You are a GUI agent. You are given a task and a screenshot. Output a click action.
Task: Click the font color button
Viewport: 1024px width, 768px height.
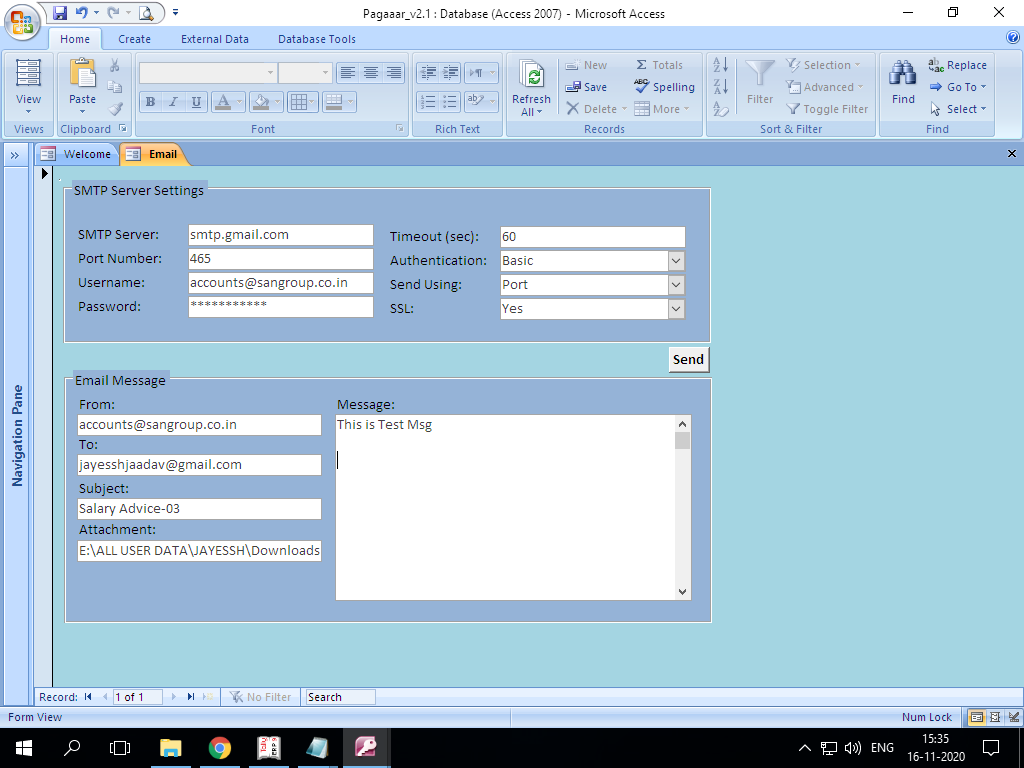click(222, 102)
